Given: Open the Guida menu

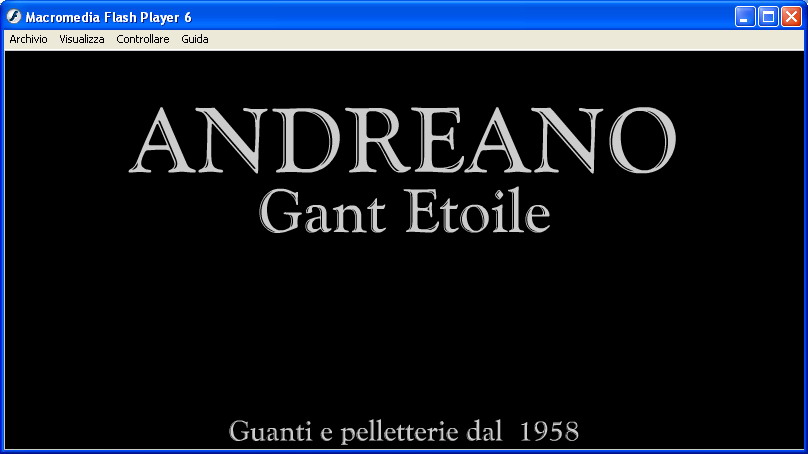Looking at the screenshot, I should click(x=195, y=39).
